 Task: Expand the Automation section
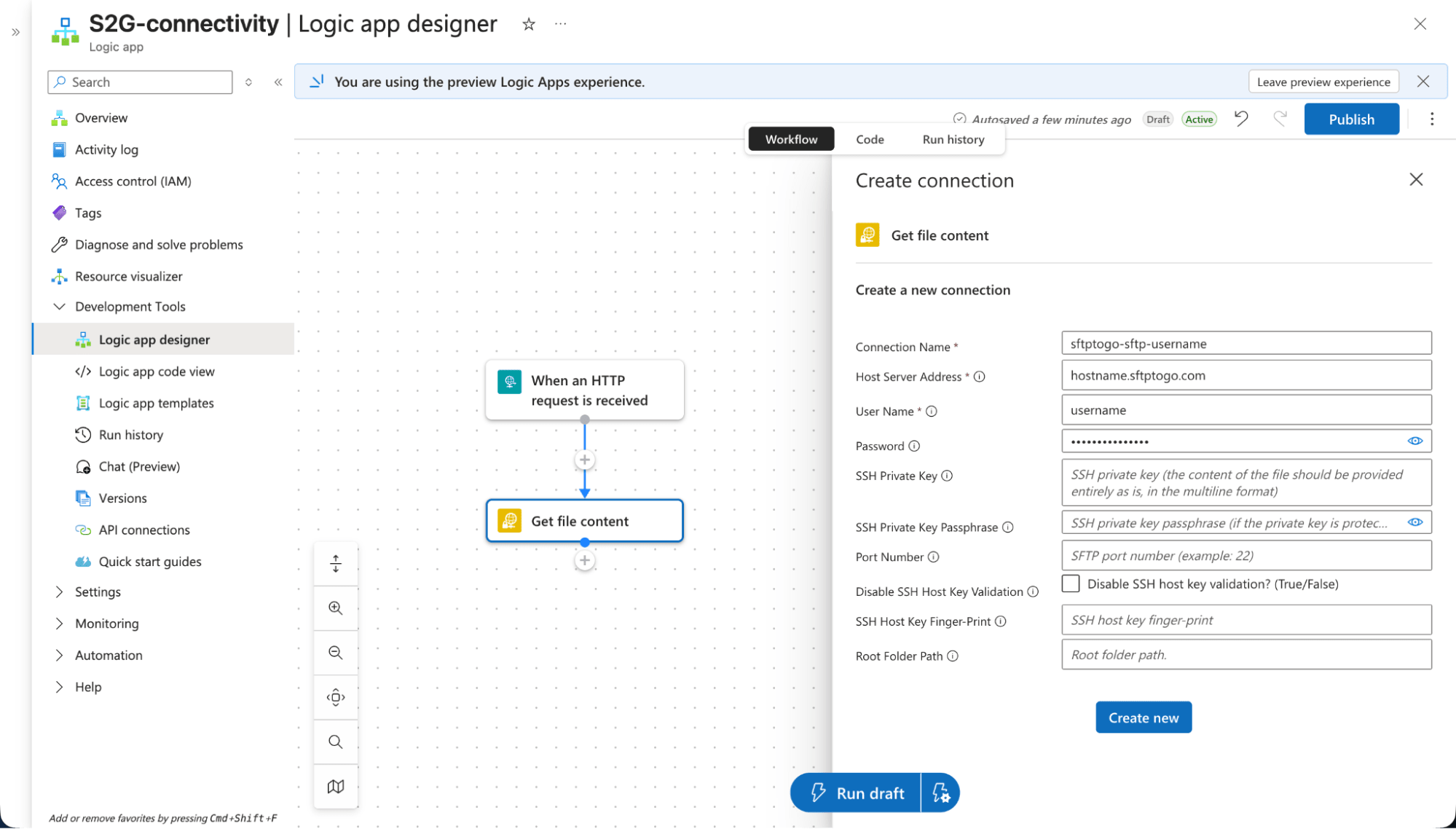[59, 656]
